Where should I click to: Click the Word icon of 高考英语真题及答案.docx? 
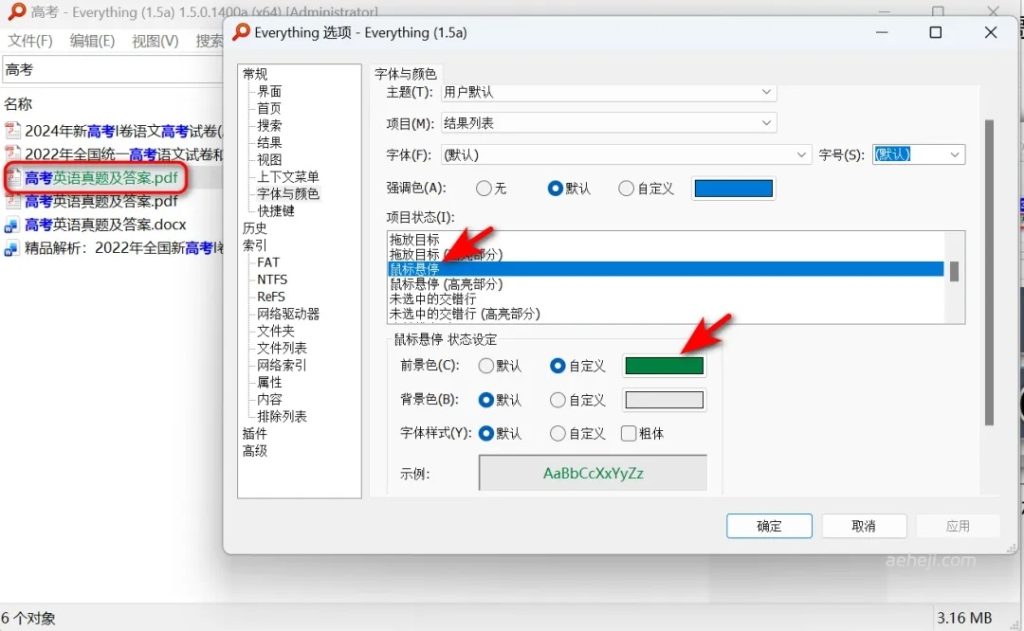pyautogui.click(x=12, y=224)
